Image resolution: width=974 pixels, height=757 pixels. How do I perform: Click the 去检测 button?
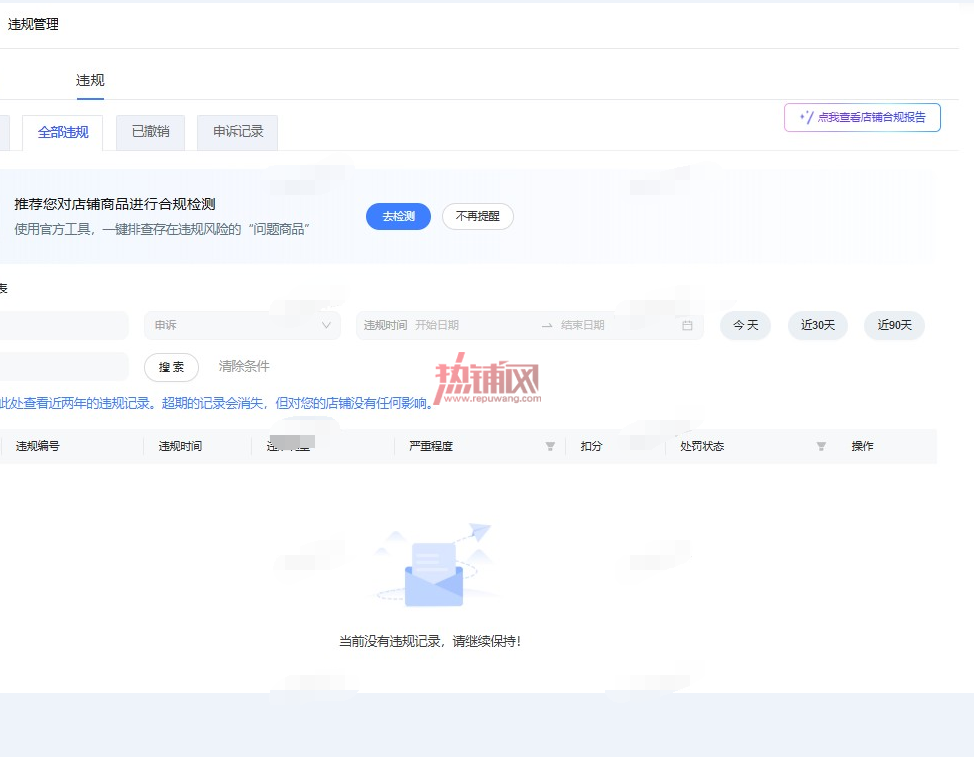[398, 216]
